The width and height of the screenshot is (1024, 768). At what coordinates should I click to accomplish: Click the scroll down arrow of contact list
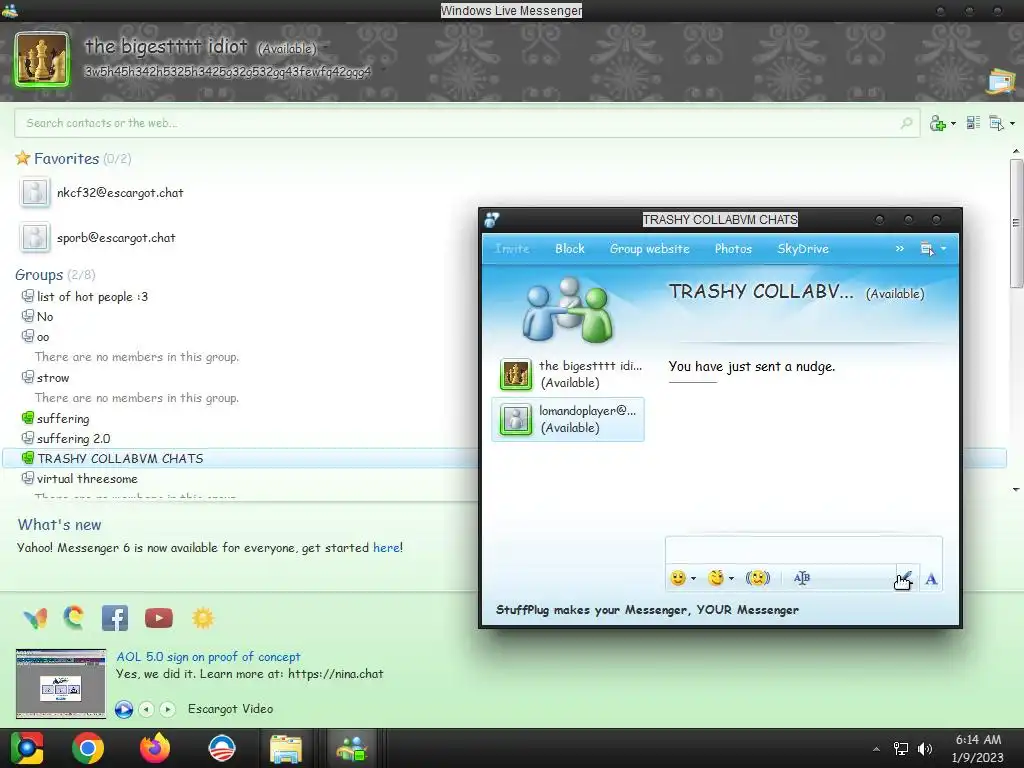pyautogui.click(x=1016, y=489)
